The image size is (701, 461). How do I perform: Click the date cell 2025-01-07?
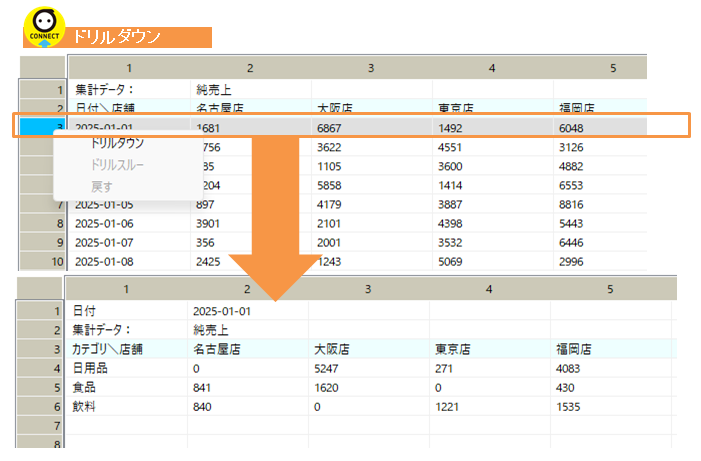pyautogui.click(x=130, y=243)
